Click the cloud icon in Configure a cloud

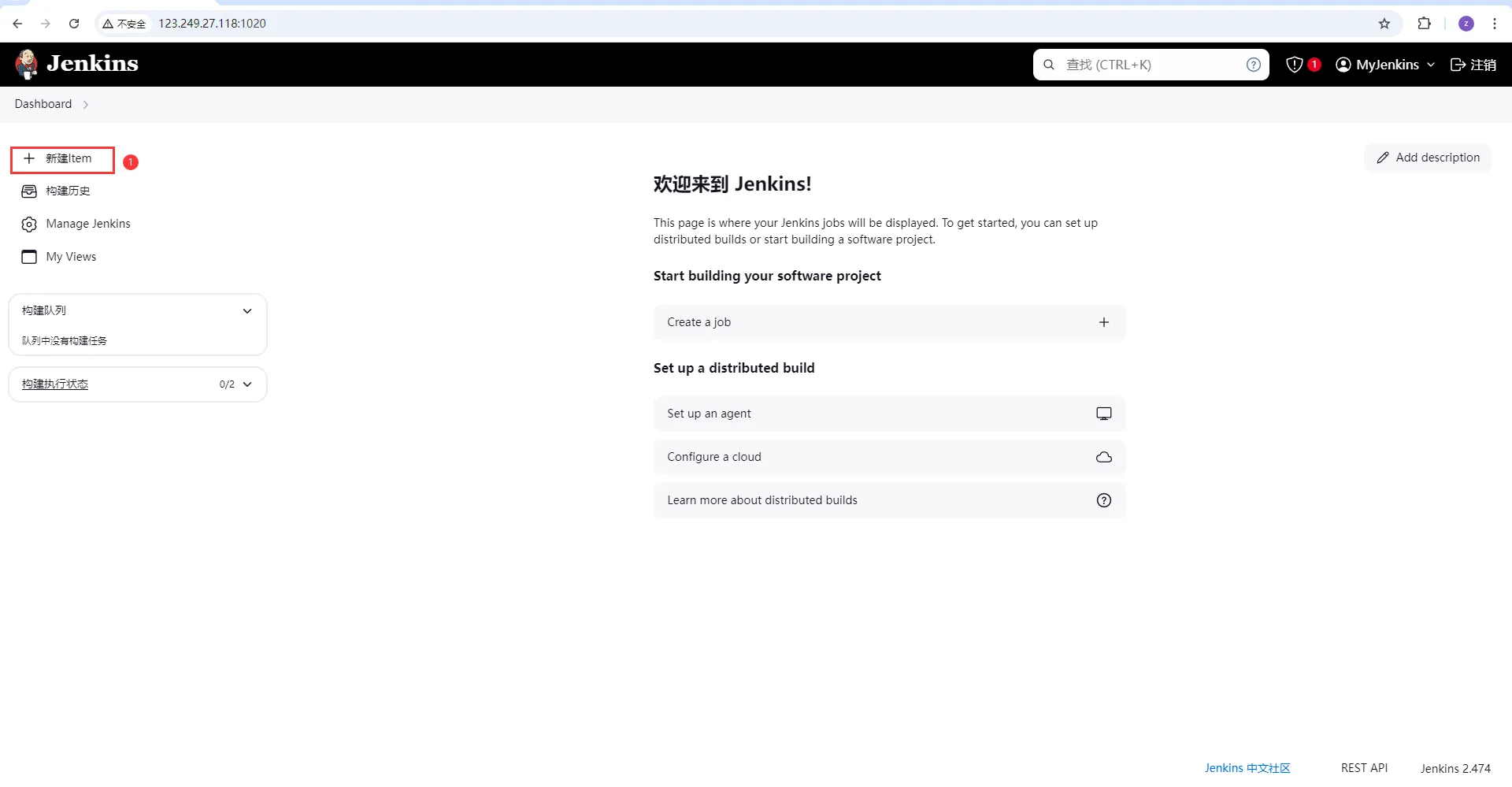point(1104,457)
